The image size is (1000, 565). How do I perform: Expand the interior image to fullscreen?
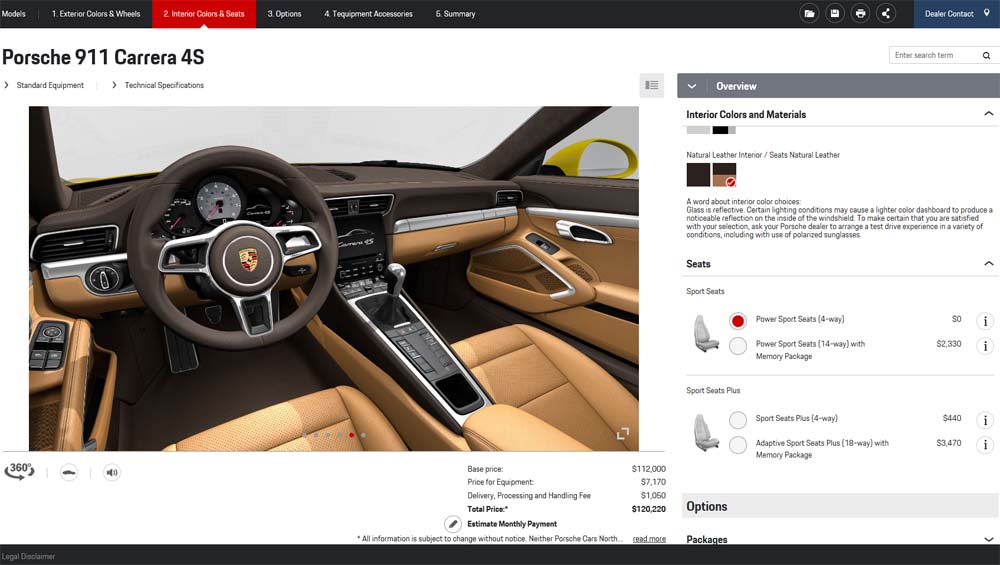[x=623, y=433]
